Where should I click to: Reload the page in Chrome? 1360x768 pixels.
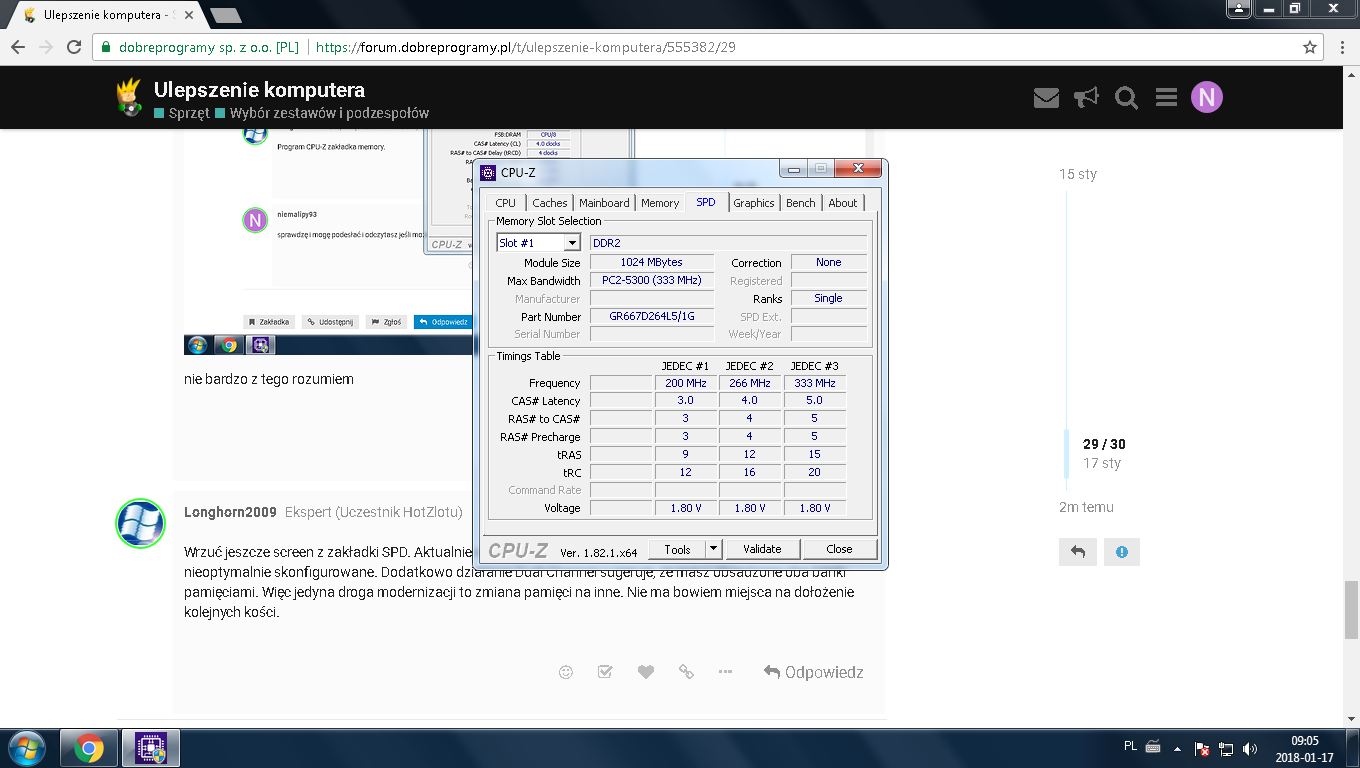tap(74, 47)
